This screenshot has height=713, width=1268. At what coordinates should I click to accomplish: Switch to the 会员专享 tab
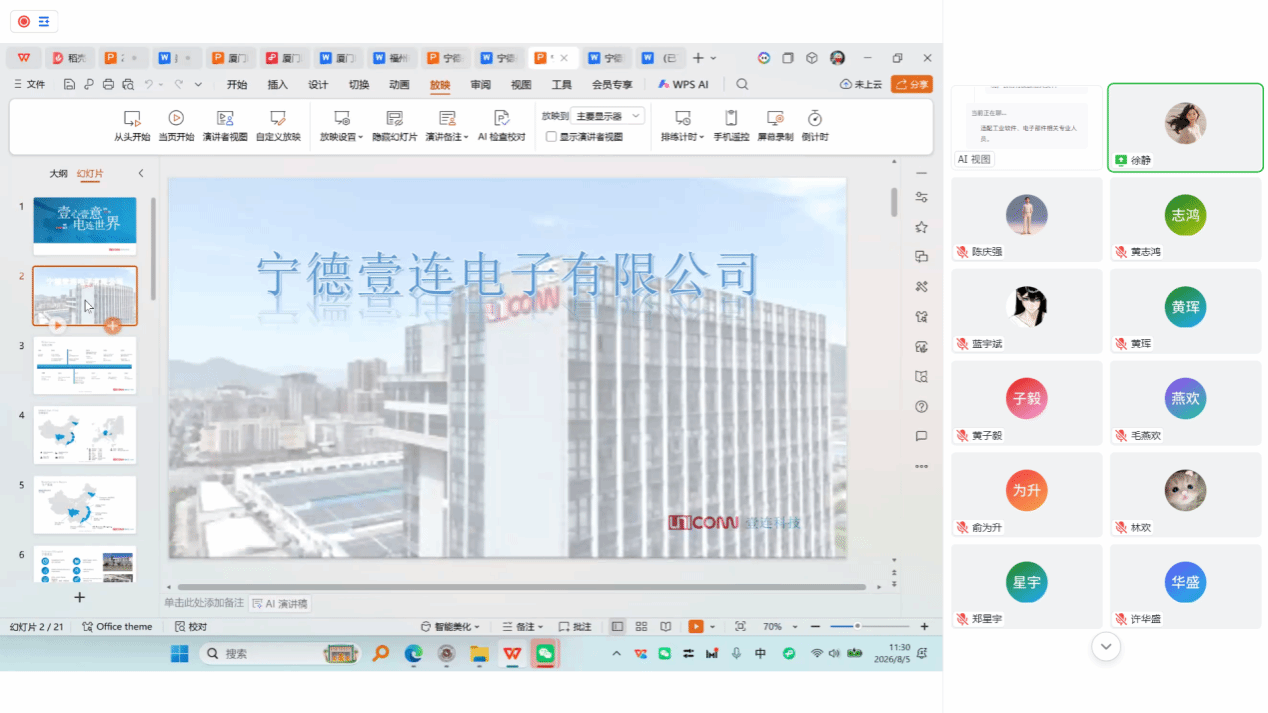tap(612, 85)
